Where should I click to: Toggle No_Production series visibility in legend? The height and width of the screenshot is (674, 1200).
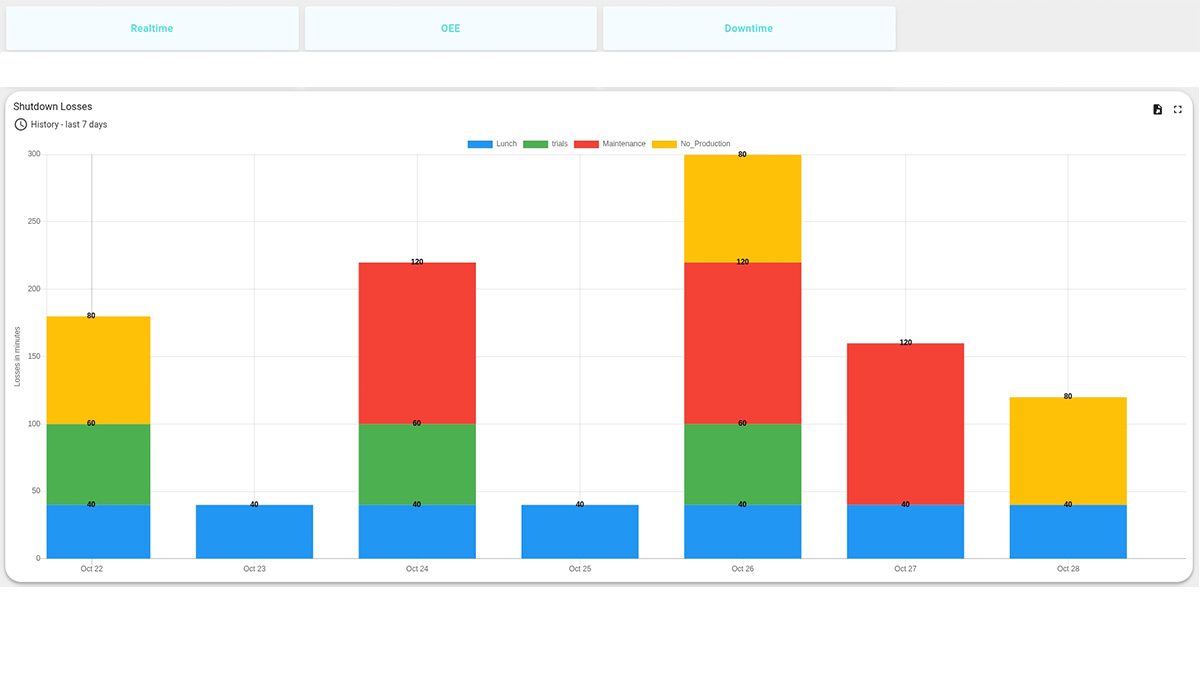[x=691, y=144]
